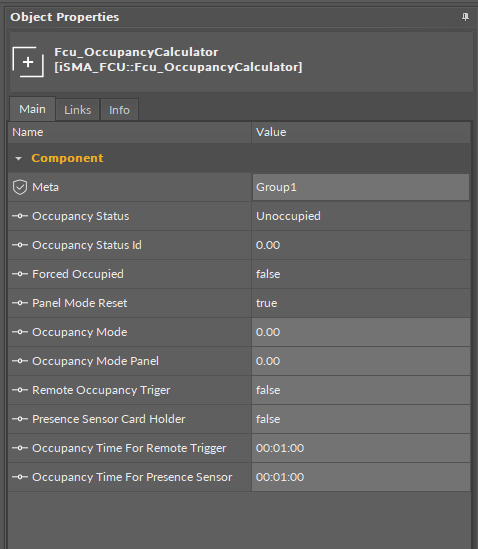Select the Main tab
Image resolution: width=478 pixels, height=549 pixels.
tap(32, 109)
